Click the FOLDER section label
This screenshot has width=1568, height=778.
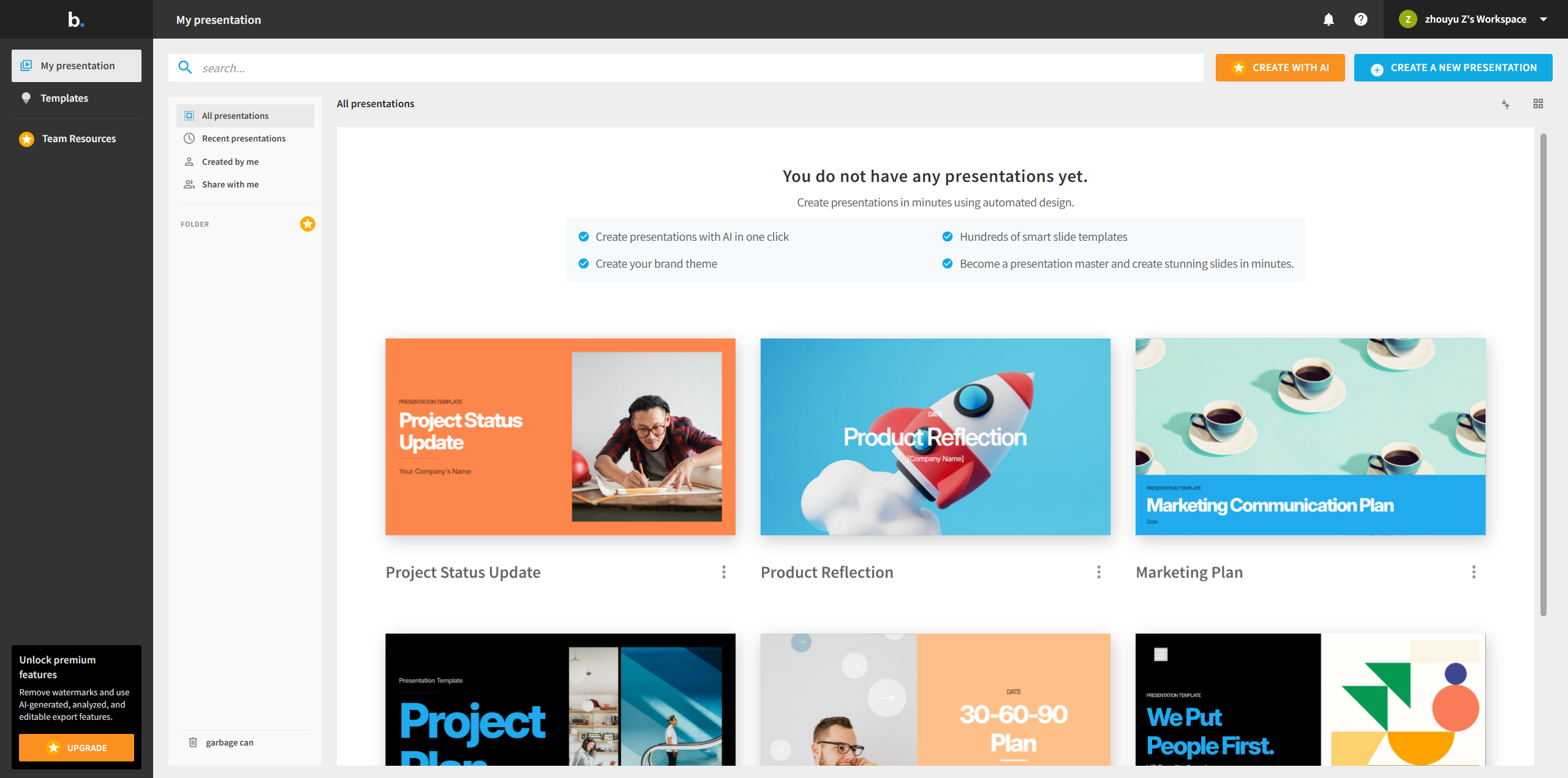[195, 224]
